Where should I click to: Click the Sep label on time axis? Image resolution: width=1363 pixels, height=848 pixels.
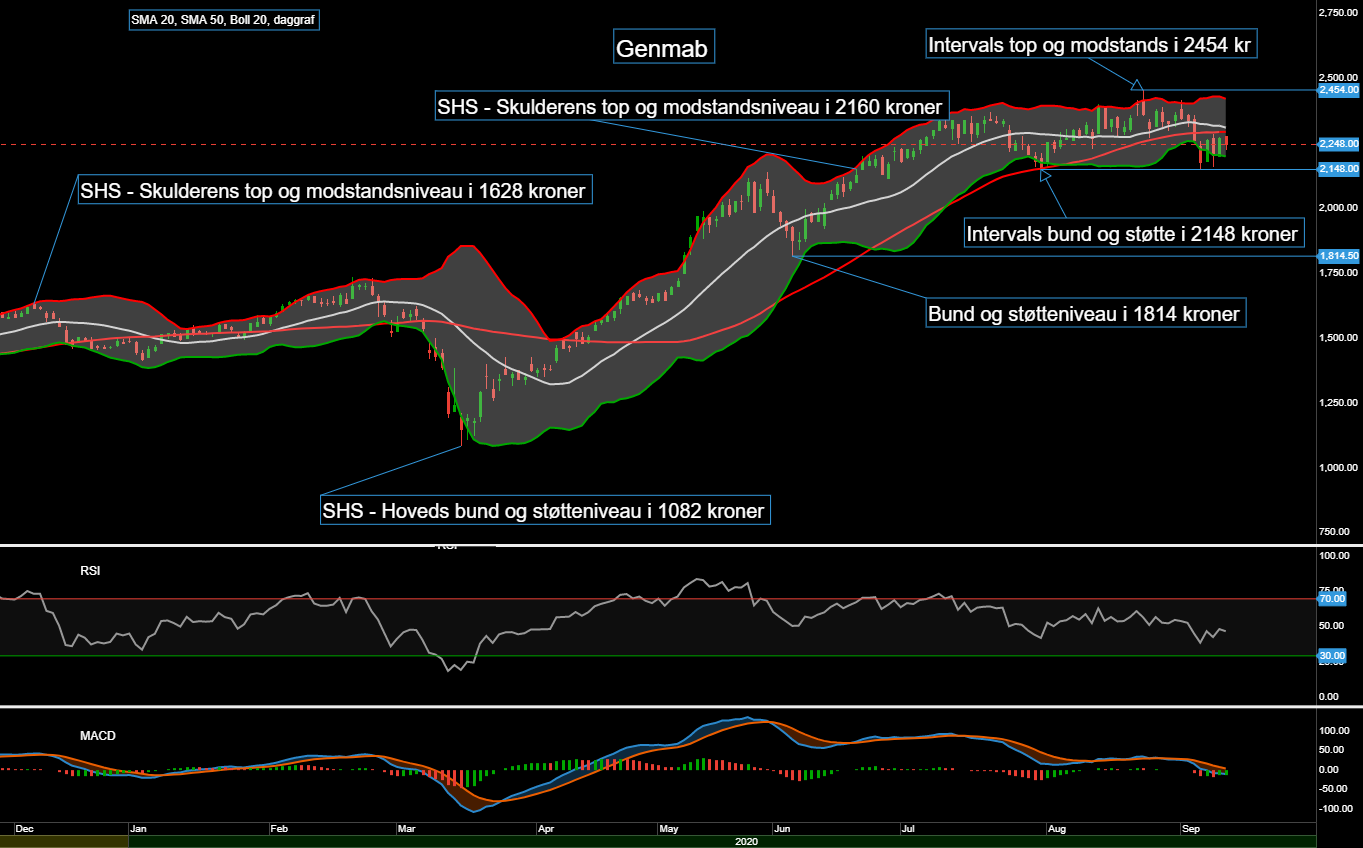[1191, 829]
